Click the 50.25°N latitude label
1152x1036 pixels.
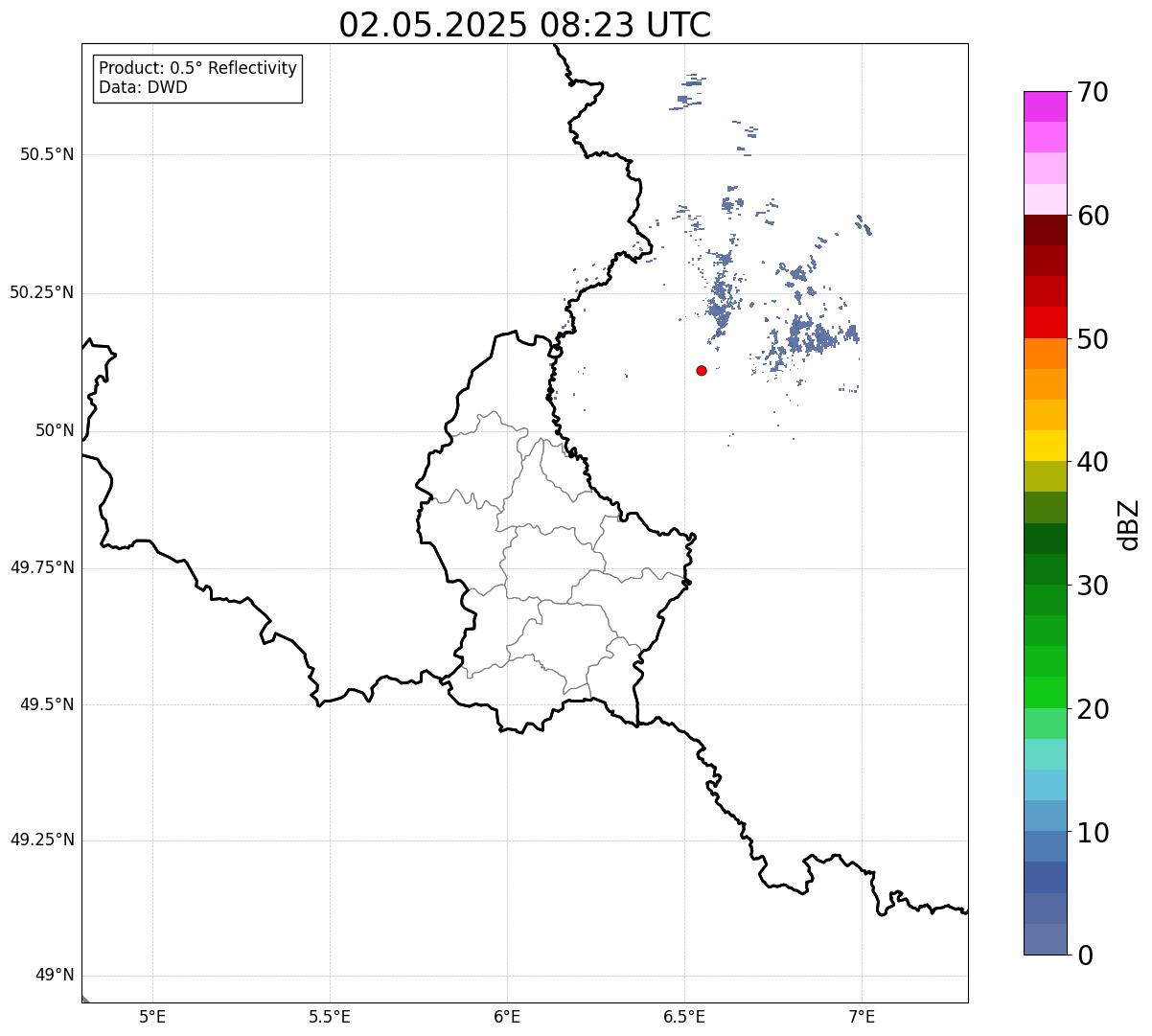(x=41, y=292)
